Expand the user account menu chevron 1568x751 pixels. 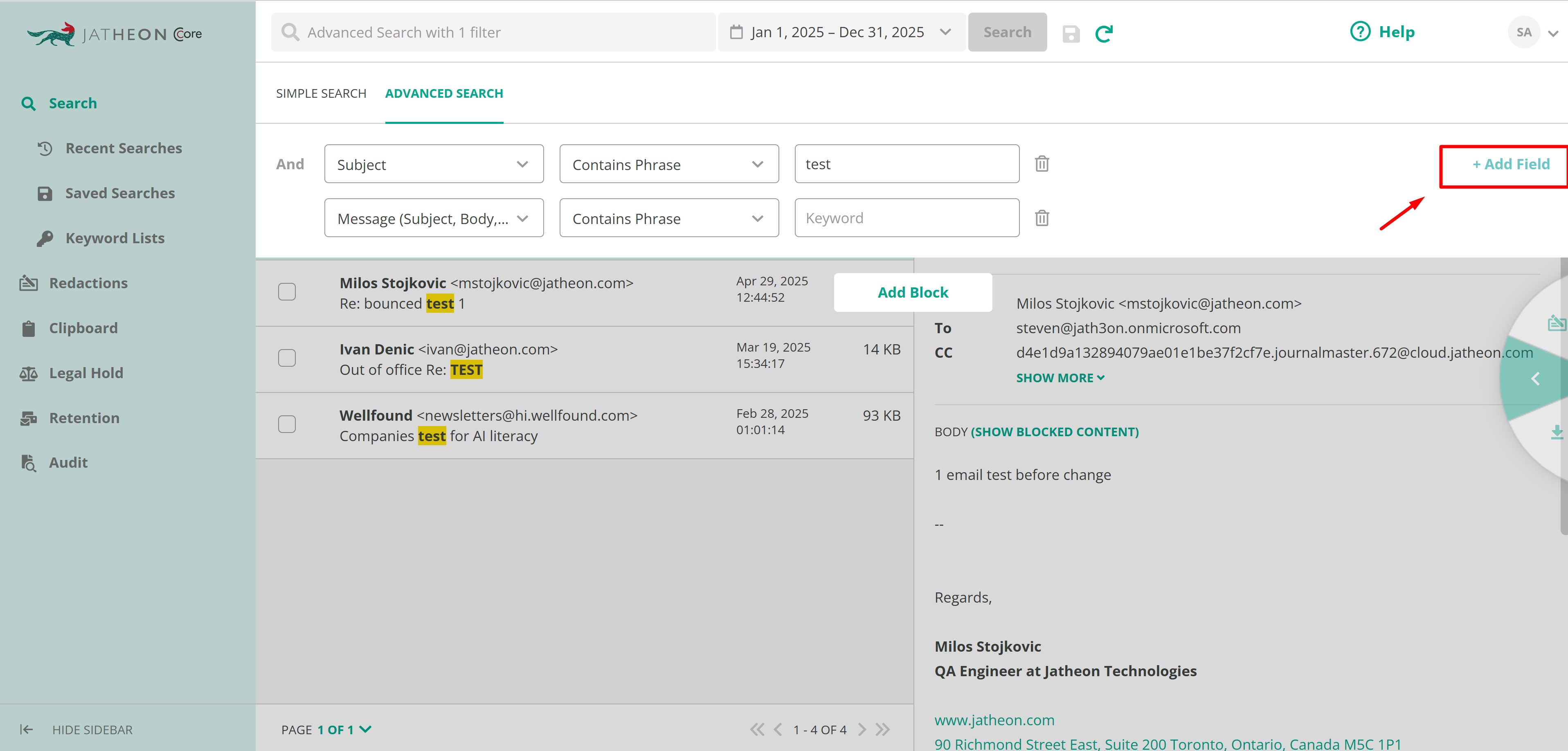[1553, 34]
